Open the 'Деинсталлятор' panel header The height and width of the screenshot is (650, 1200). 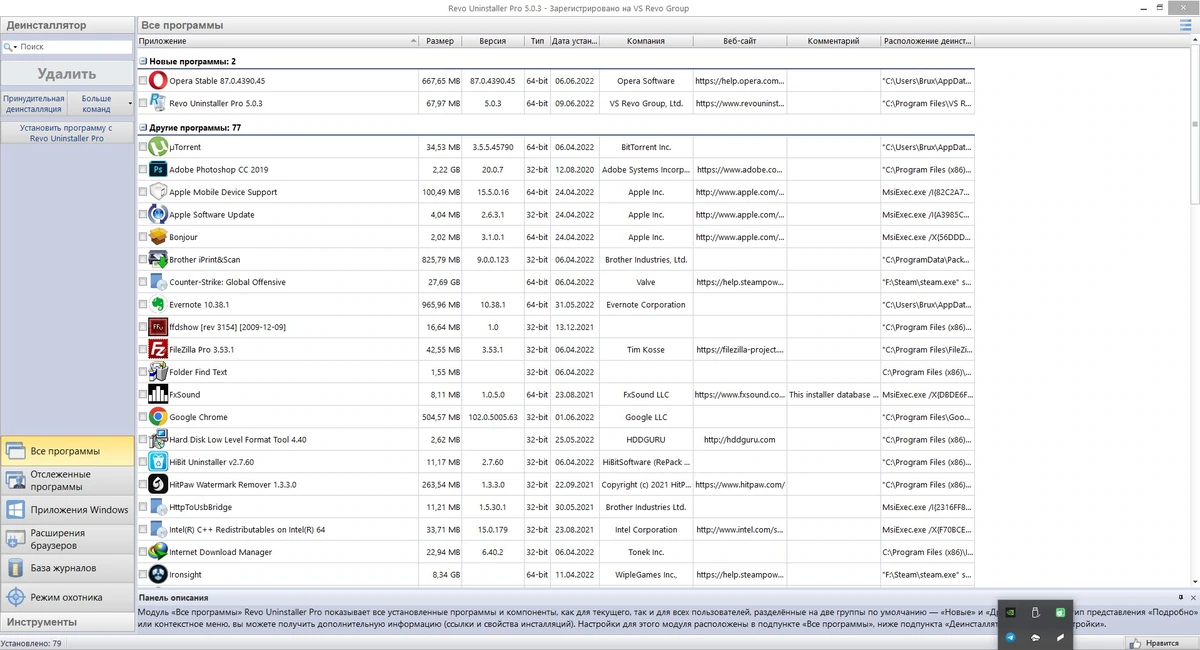point(67,24)
